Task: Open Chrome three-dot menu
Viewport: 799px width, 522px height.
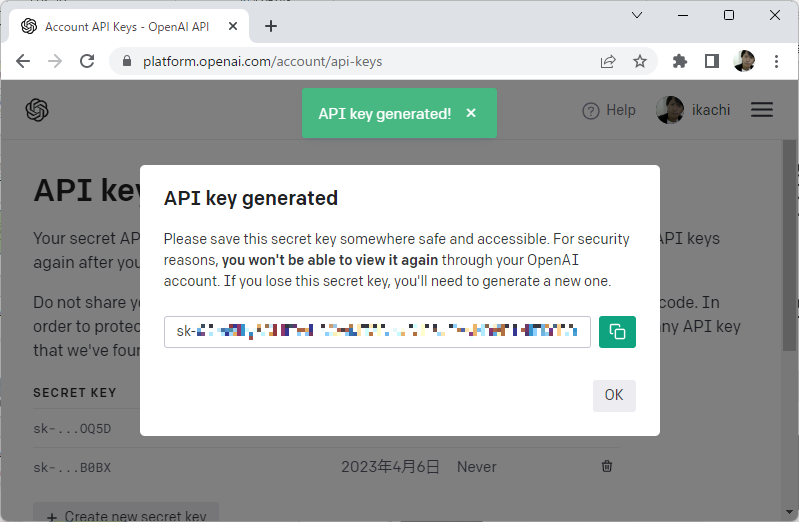Action: coord(776,61)
